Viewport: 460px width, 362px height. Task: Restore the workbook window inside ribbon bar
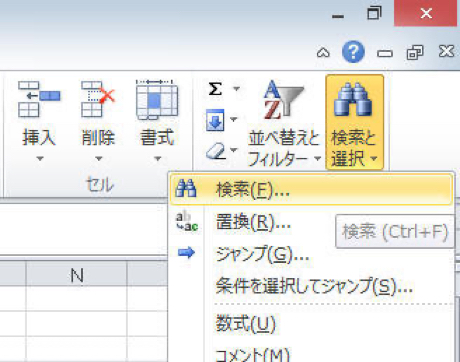[415, 52]
